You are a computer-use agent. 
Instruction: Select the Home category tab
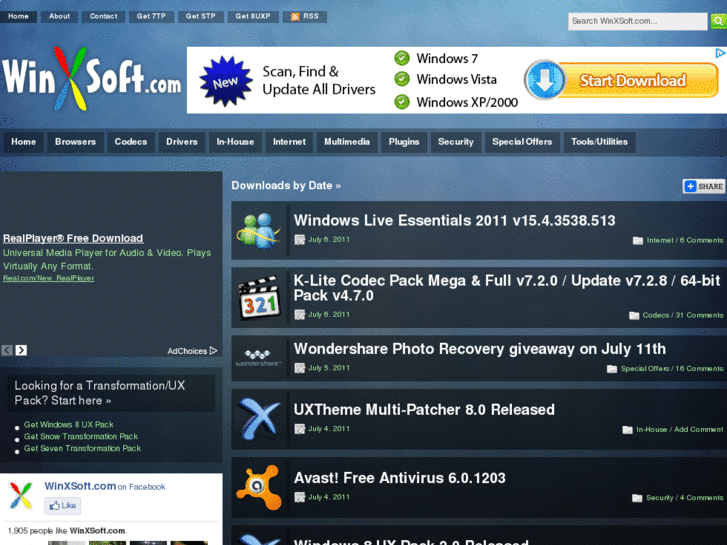click(x=24, y=142)
